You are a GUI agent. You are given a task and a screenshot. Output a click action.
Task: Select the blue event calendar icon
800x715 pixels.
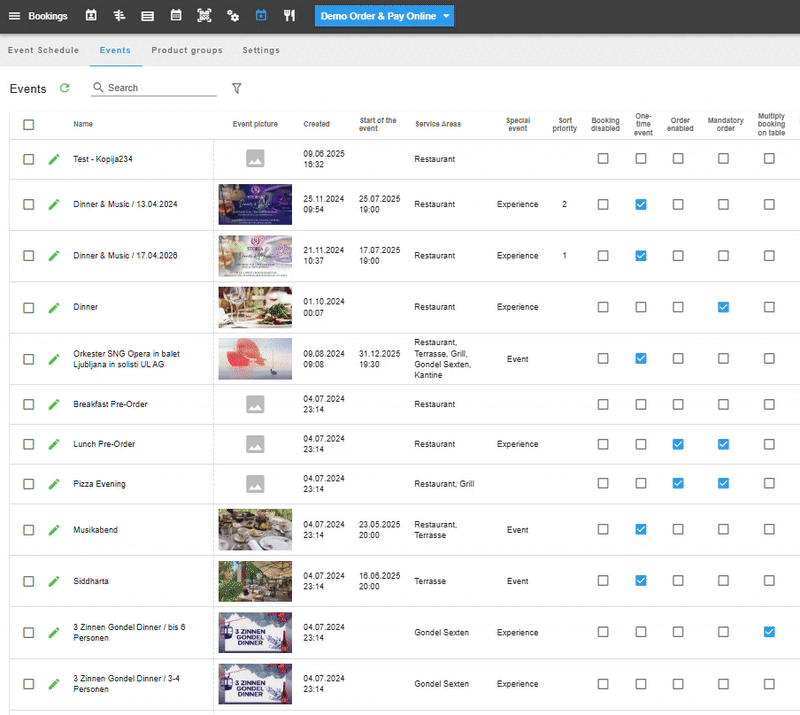pos(261,15)
